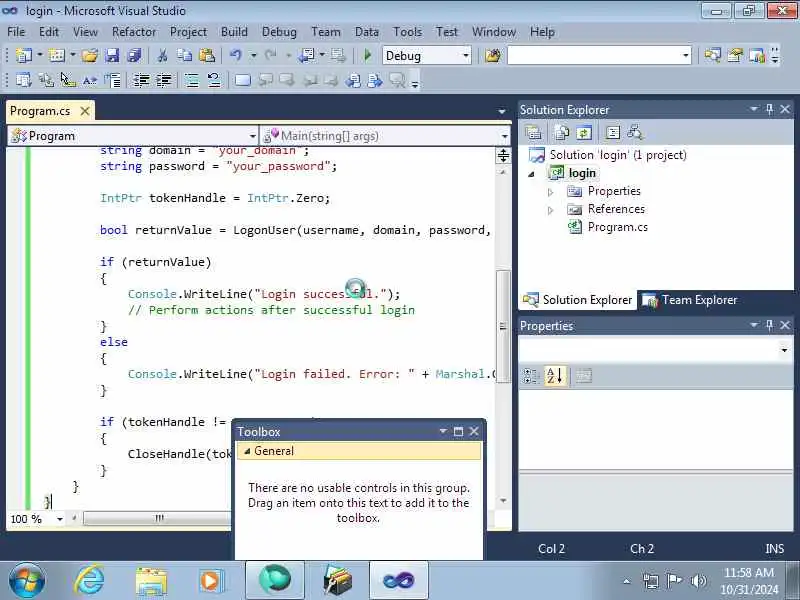Click the Windows Start button

pos(27,581)
